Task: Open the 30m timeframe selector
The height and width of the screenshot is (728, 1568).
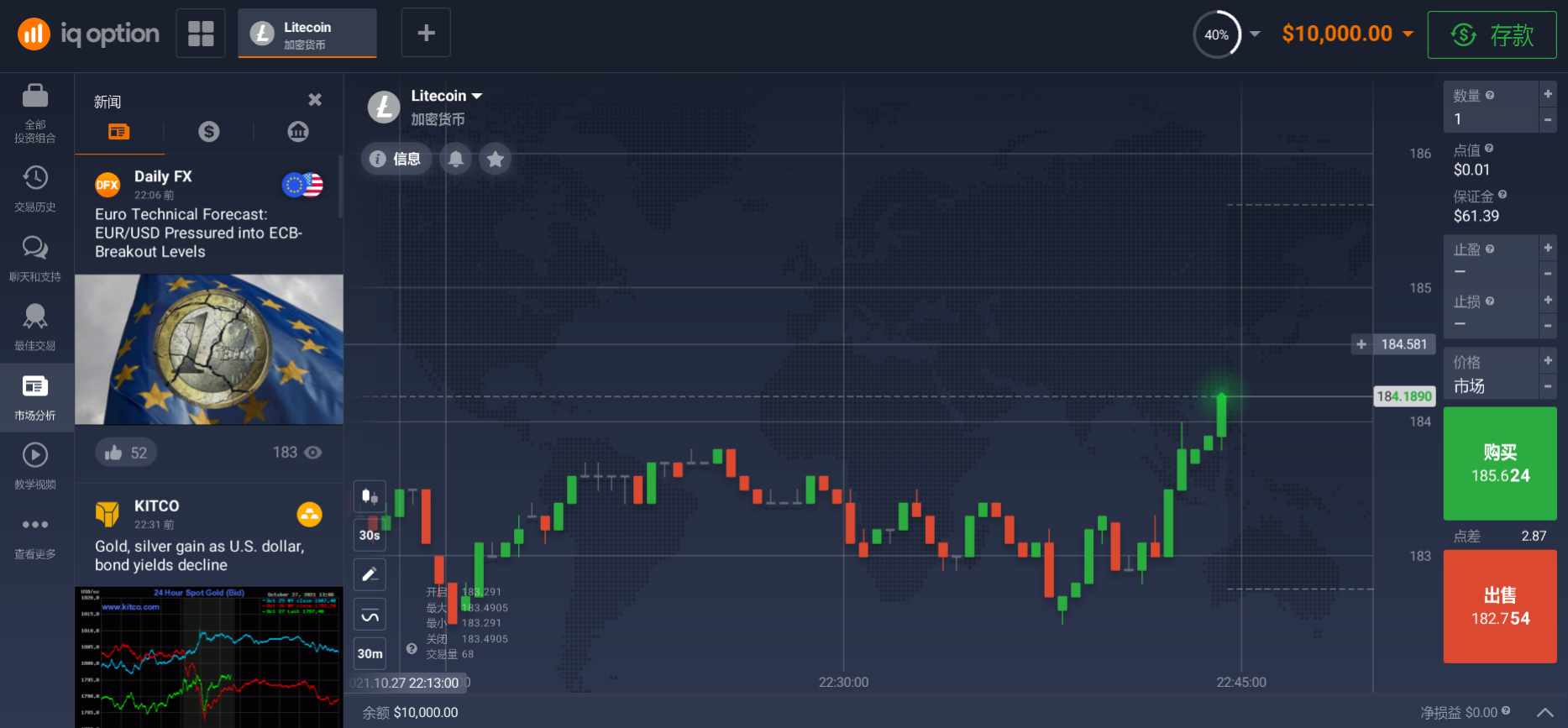Action: click(x=370, y=653)
